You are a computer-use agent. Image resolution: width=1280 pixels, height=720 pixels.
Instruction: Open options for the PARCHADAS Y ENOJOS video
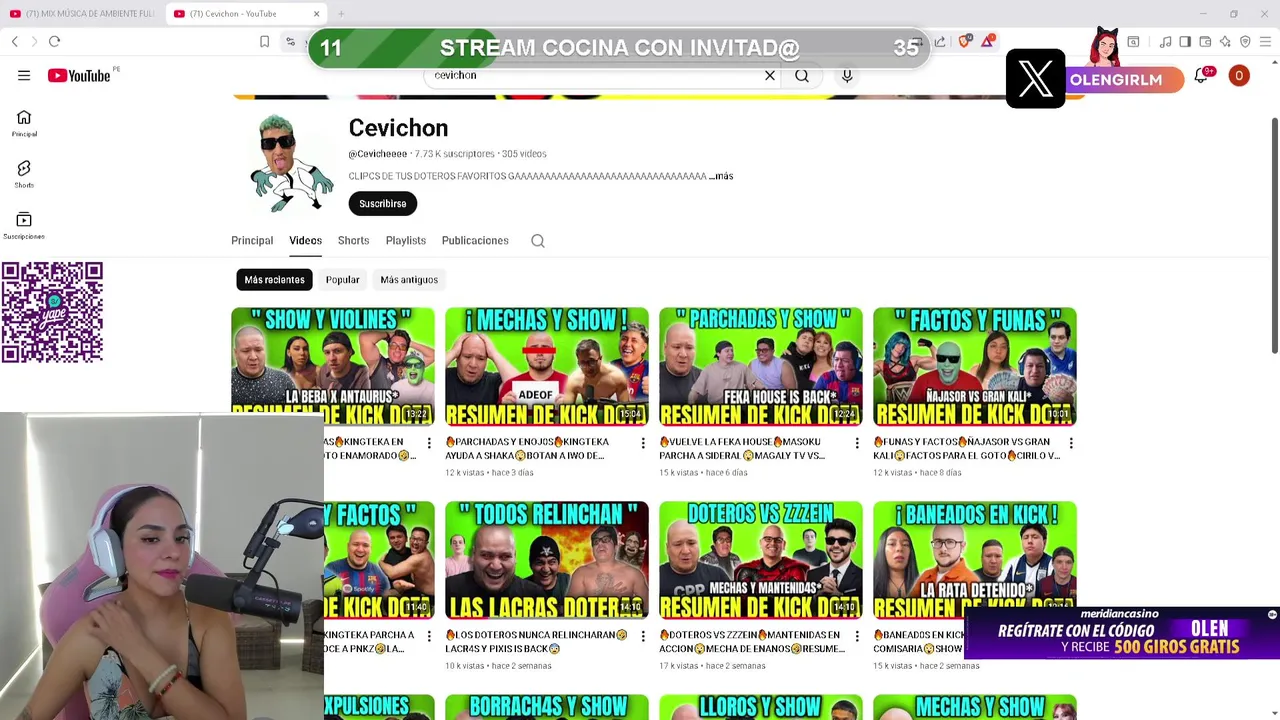(643, 443)
